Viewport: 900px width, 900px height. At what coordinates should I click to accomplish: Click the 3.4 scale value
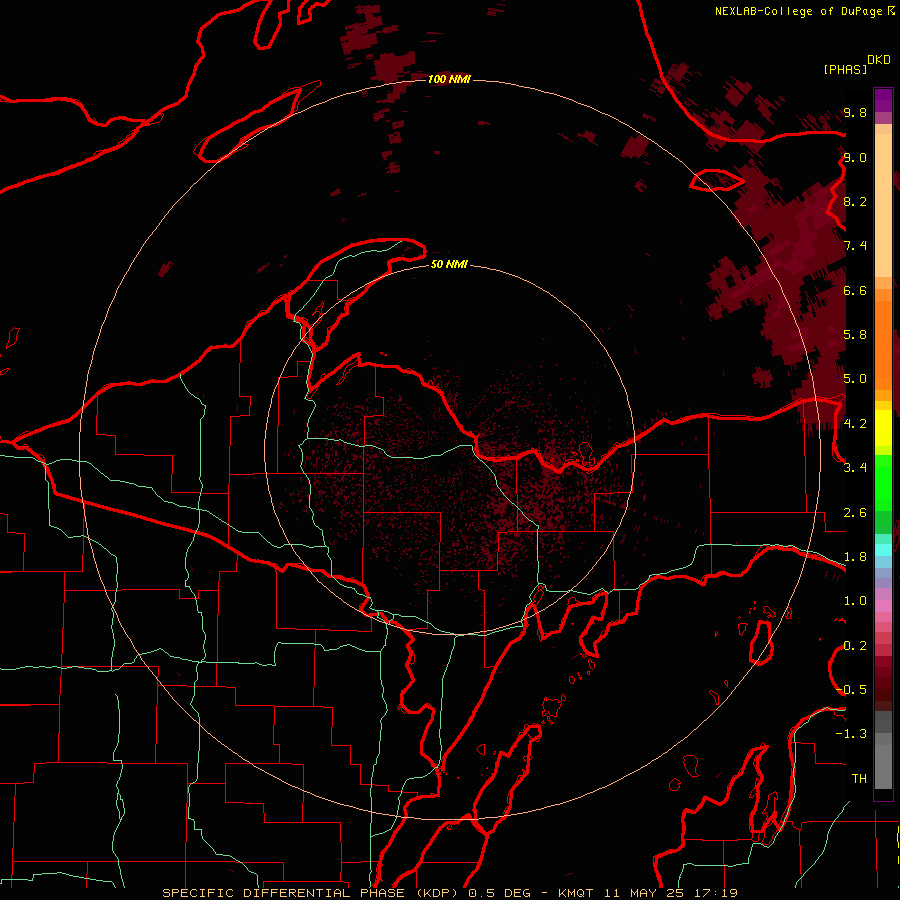[x=855, y=467]
